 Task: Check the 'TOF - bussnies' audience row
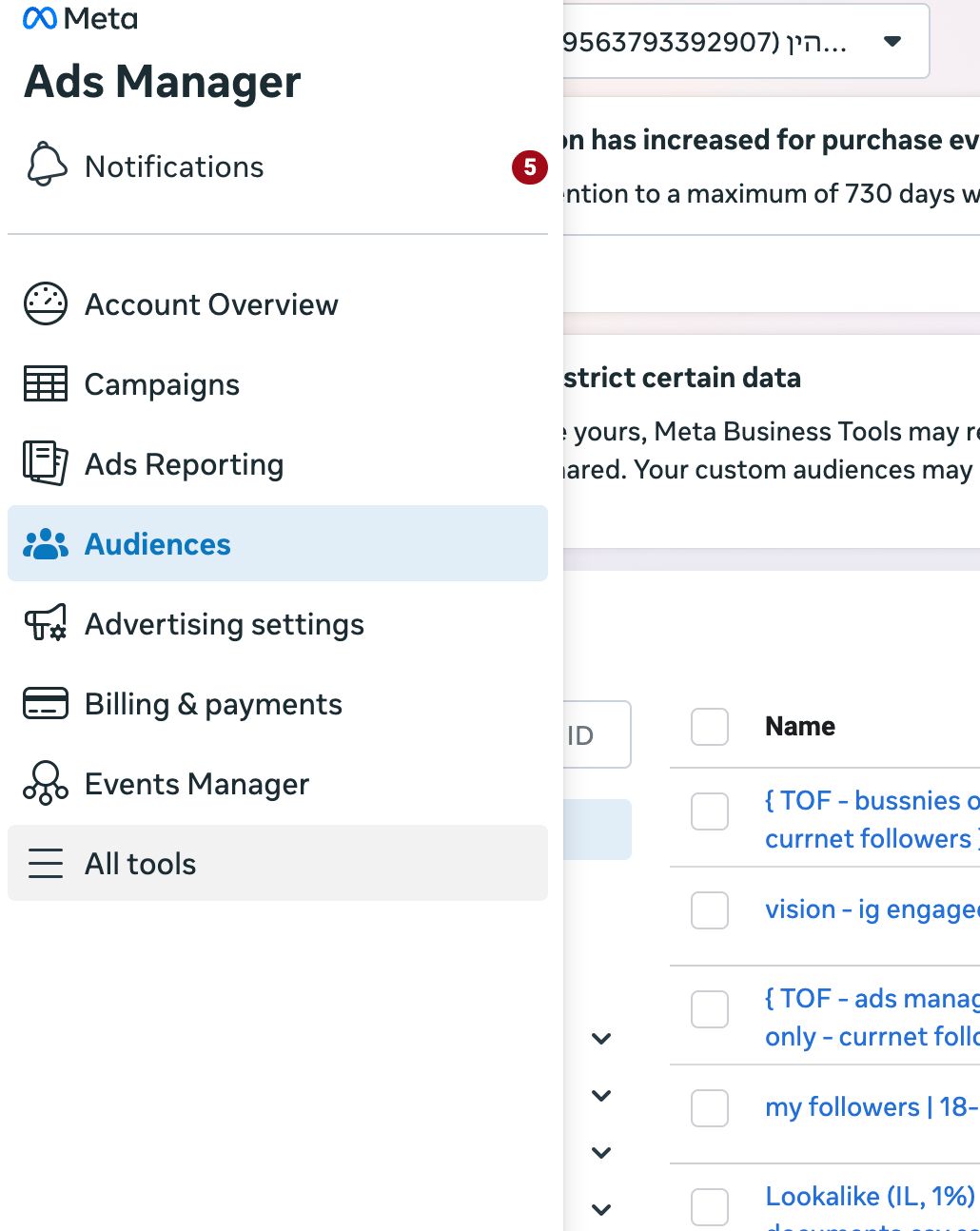(x=710, y=811)
